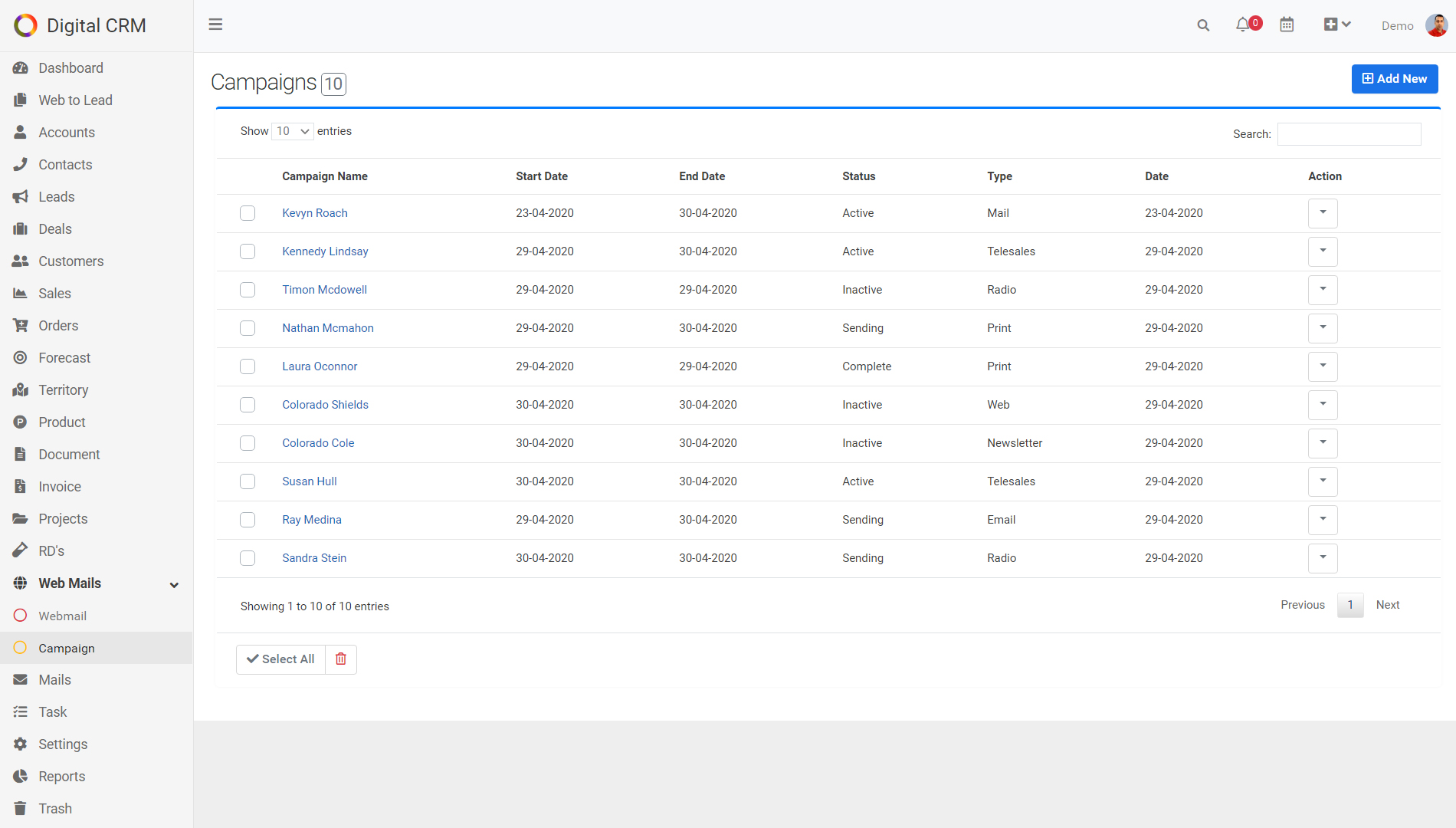The height and width of the screenshot is (828, 1456).
Task: Click the Settings gear icon in sidebar
Action: point(21,744)
